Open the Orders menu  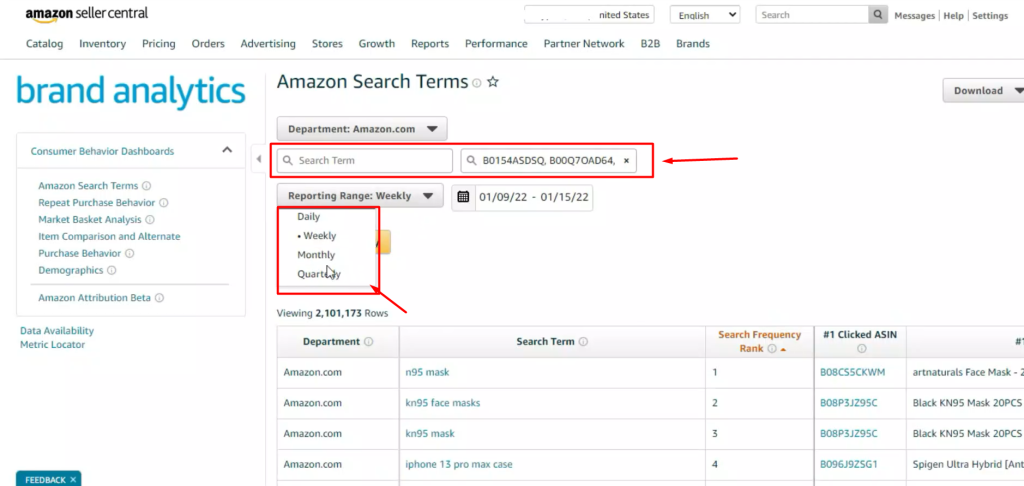[208, 44]
